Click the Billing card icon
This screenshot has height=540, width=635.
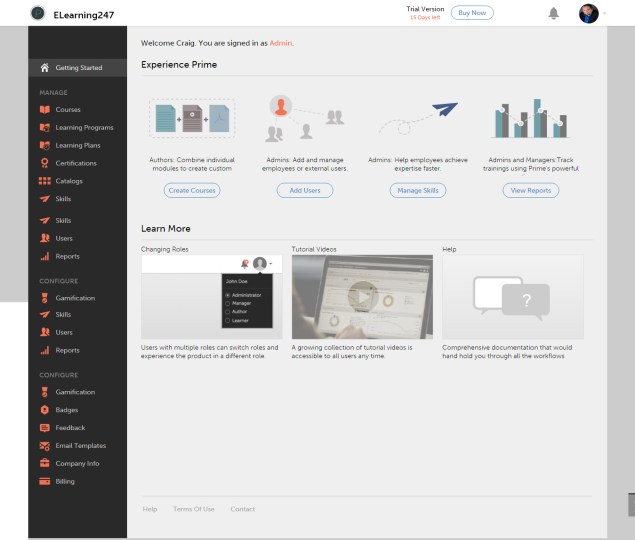coord(44,482)
